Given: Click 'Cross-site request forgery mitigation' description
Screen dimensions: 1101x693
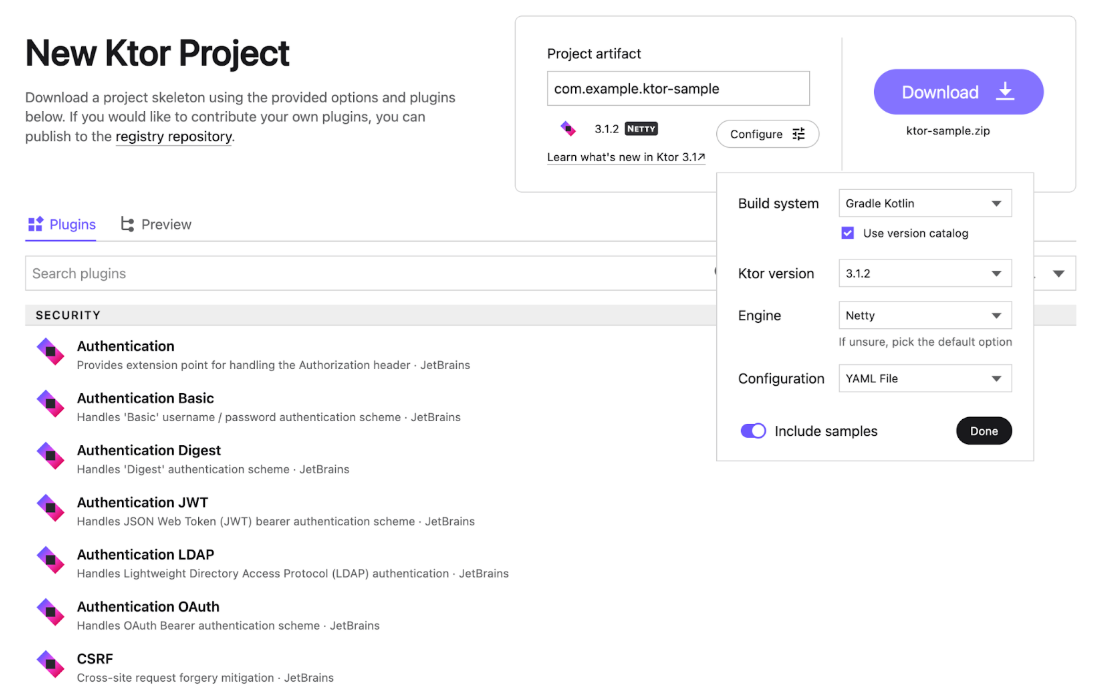Looking at the screenshot, I should [176, 678].
